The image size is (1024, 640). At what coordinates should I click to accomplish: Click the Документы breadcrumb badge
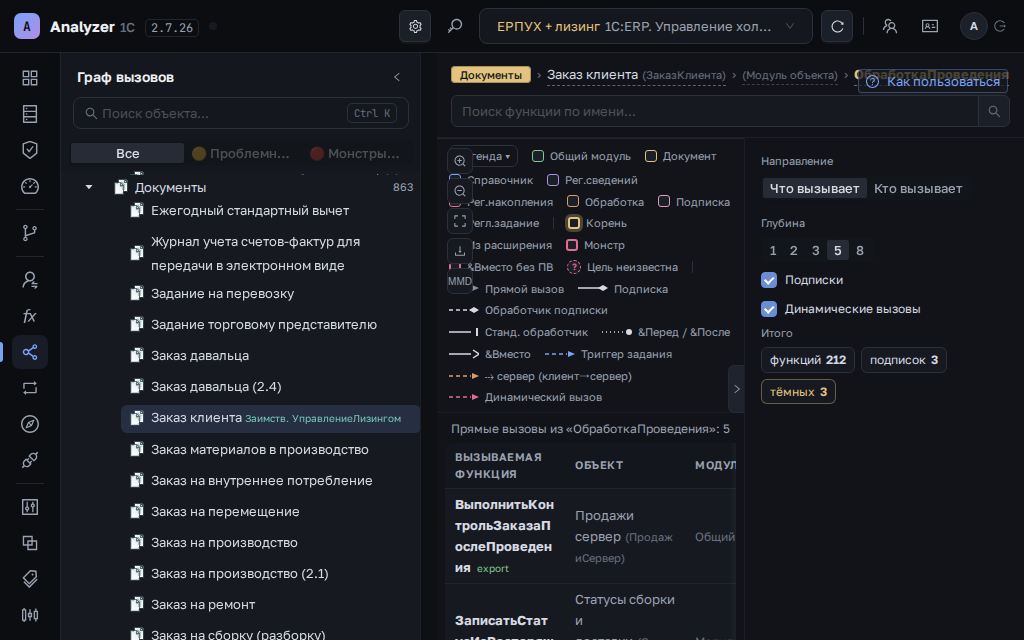point(490,75)
